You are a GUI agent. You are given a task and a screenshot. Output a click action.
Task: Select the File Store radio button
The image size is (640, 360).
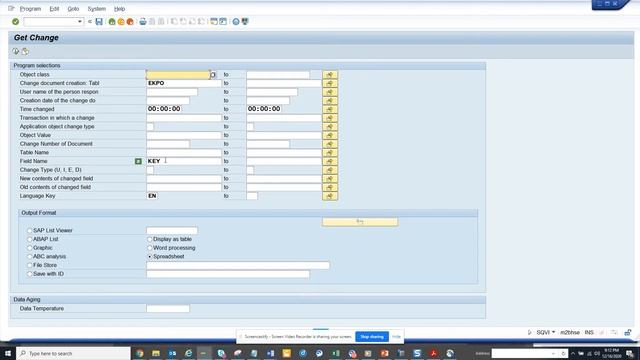(x=29, y=265)
